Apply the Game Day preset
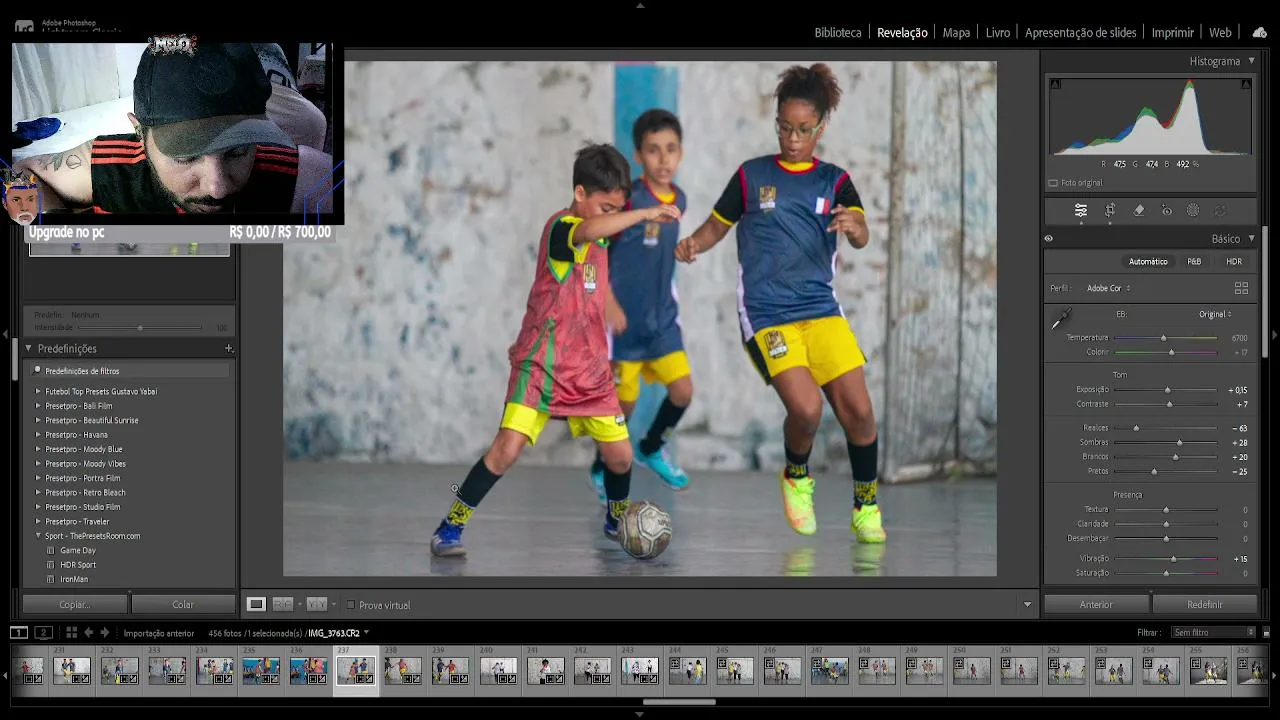1280x720 pixels. (78, 550)
